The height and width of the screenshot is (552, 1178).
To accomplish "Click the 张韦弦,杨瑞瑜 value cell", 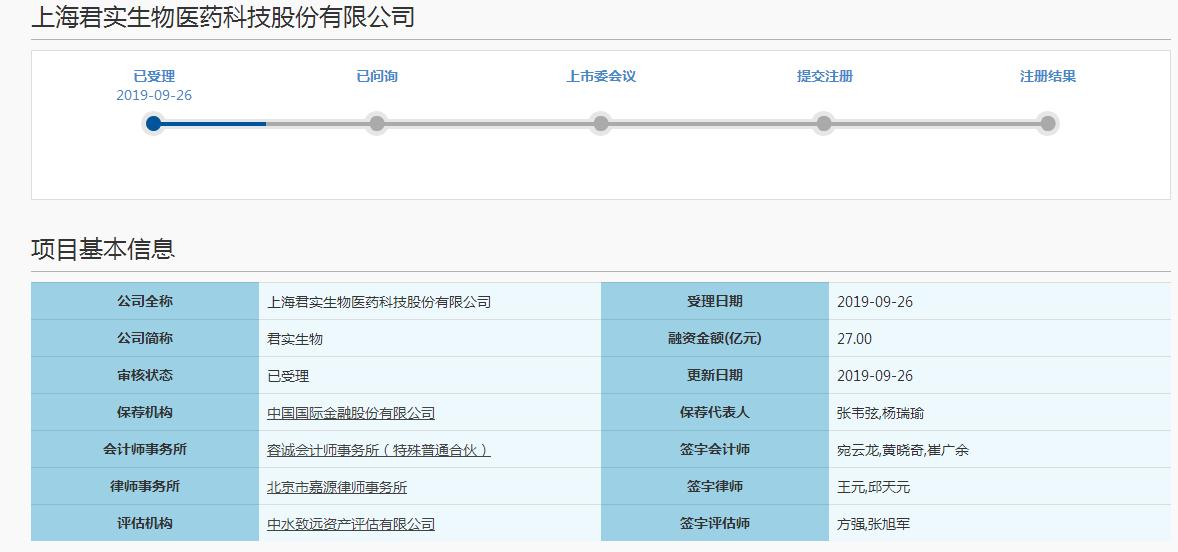I will coord(999,412).
